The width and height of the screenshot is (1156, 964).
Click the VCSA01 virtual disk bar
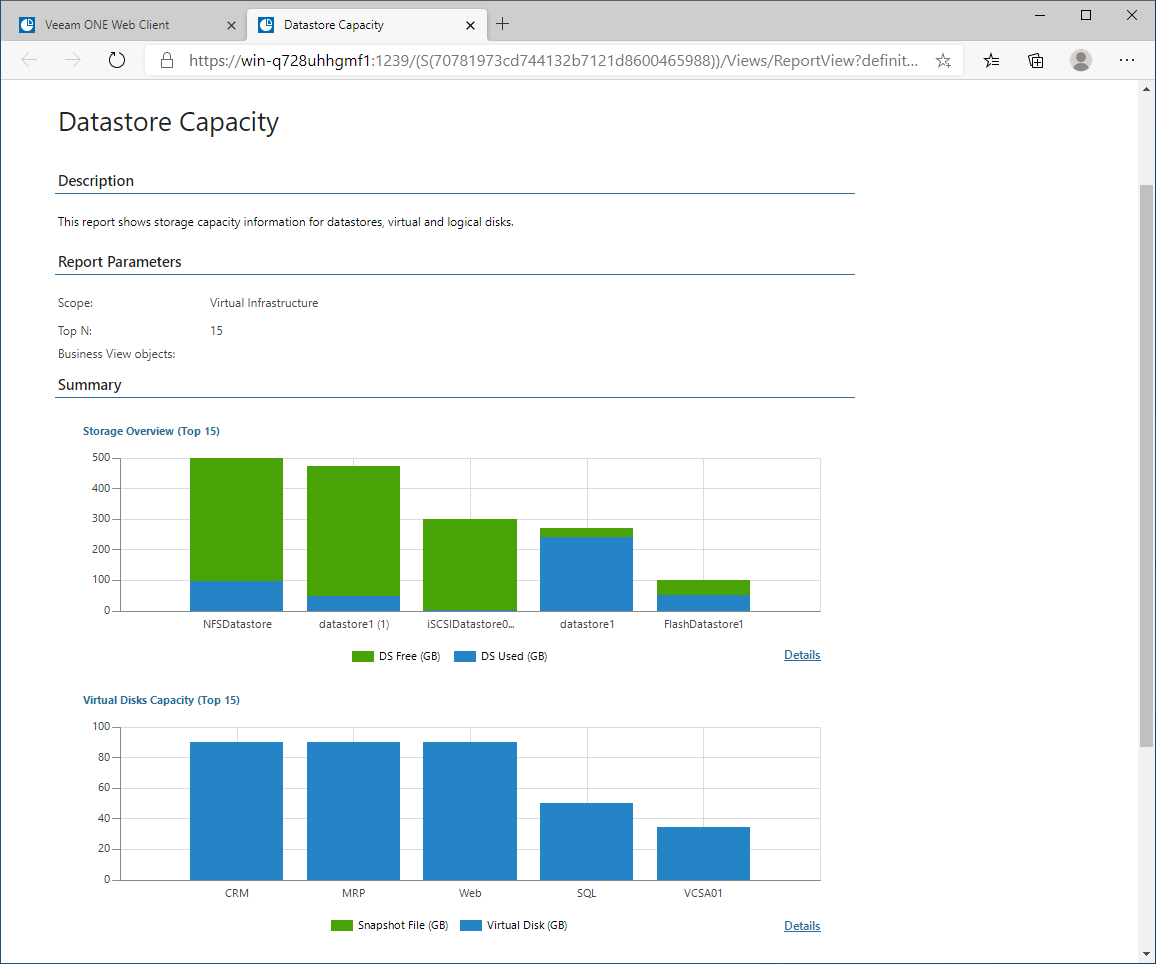(x=703, y=853)
